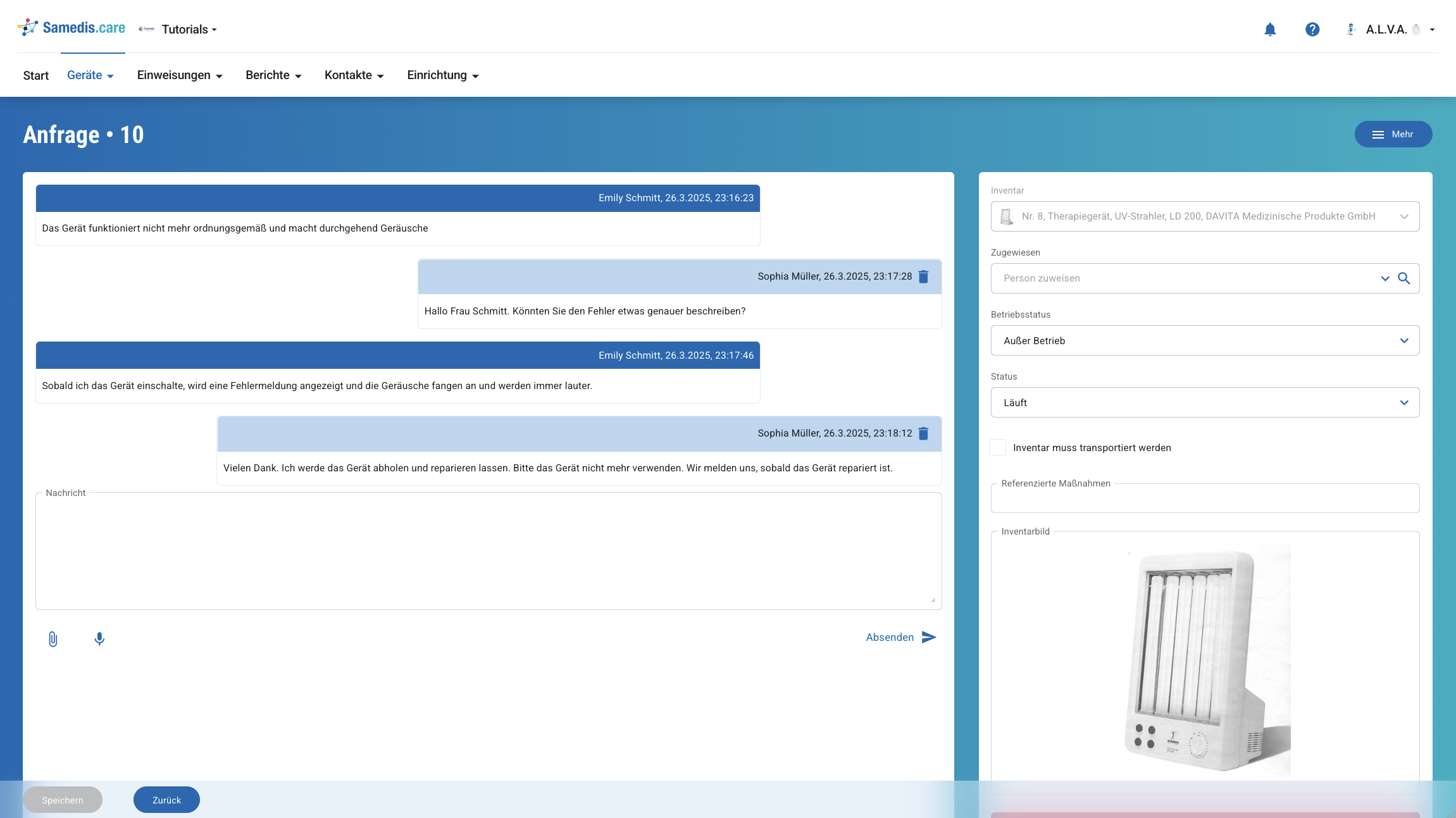Screen dimensions: 1456x818
Task: Open the Einrichtung menu
Action: click(442, 75)
